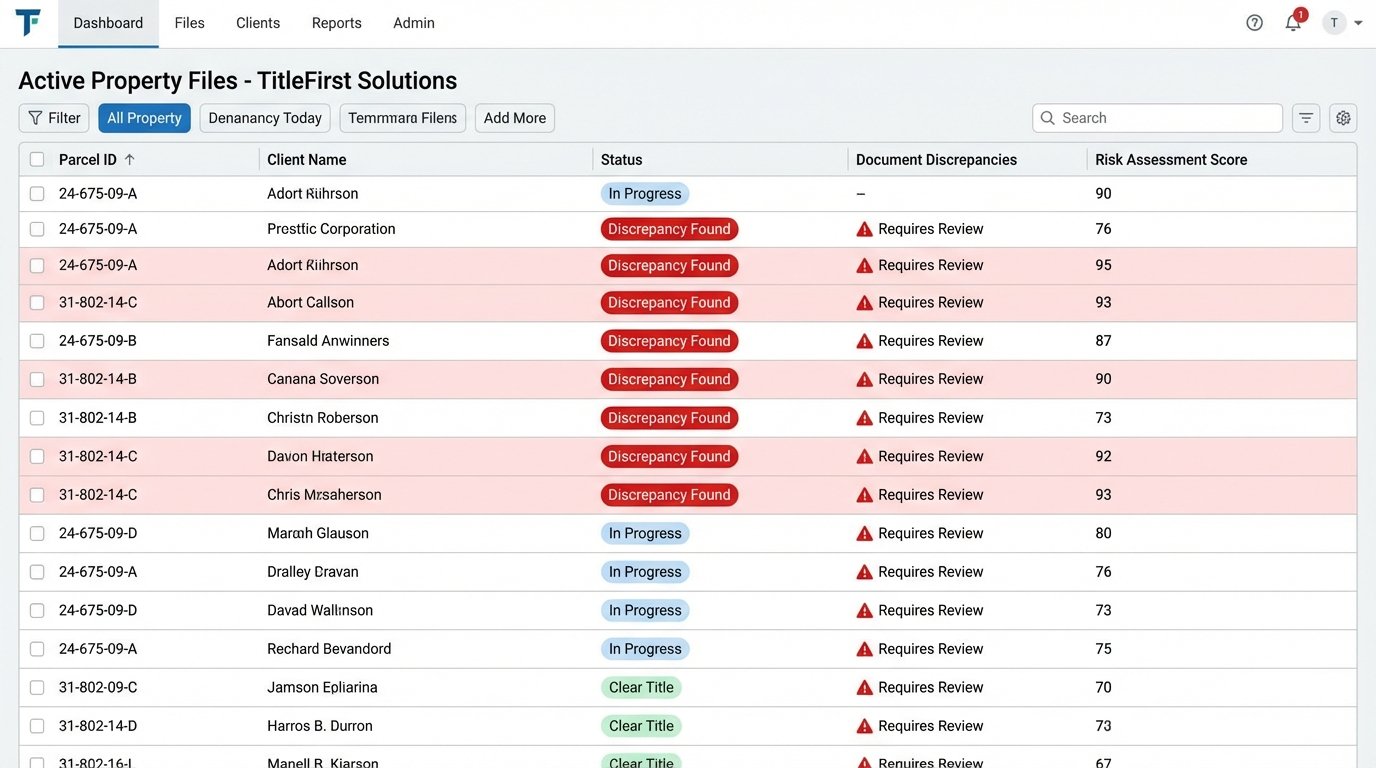Screen dimensions: 1376x768
Task: Open the Reports tab
Action: point(336,23)
